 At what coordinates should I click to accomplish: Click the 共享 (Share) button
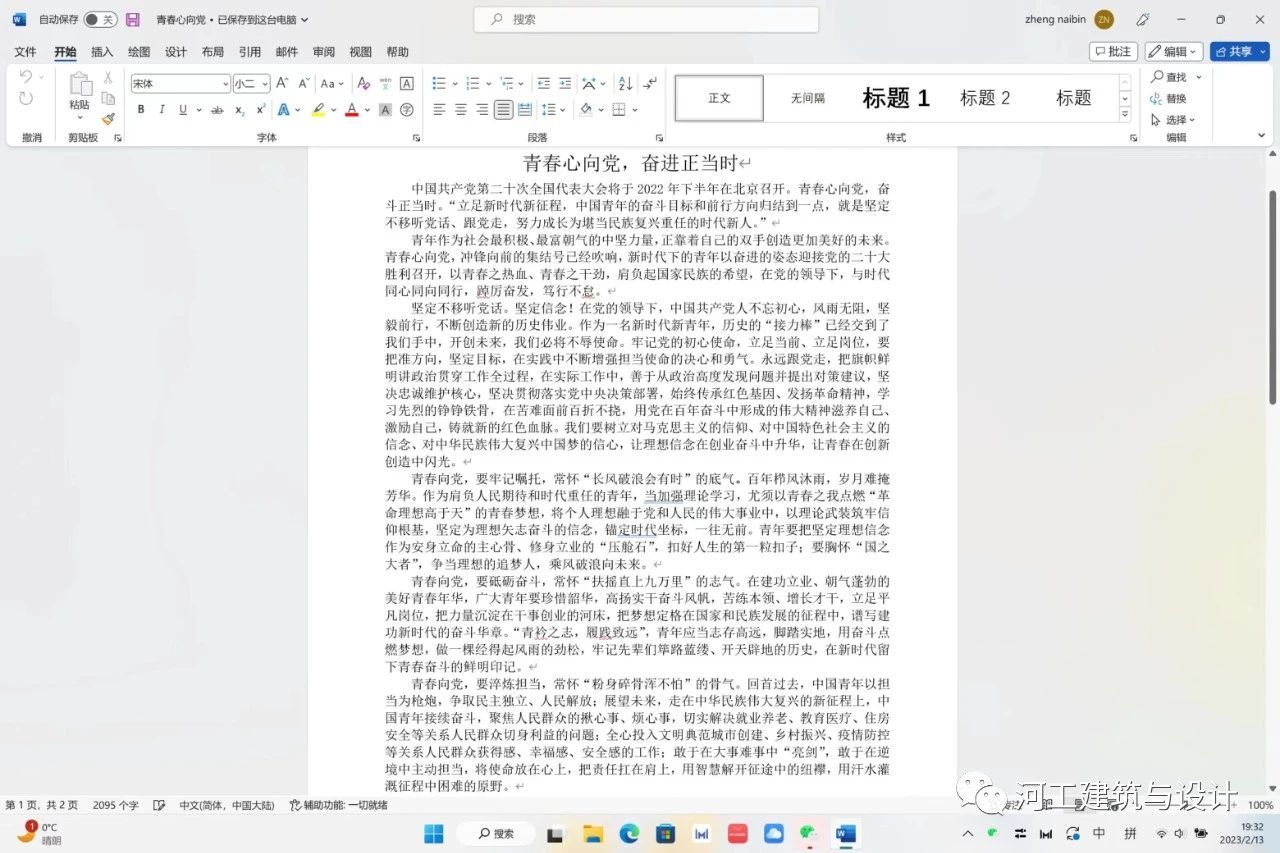(x=1239, y=52)
